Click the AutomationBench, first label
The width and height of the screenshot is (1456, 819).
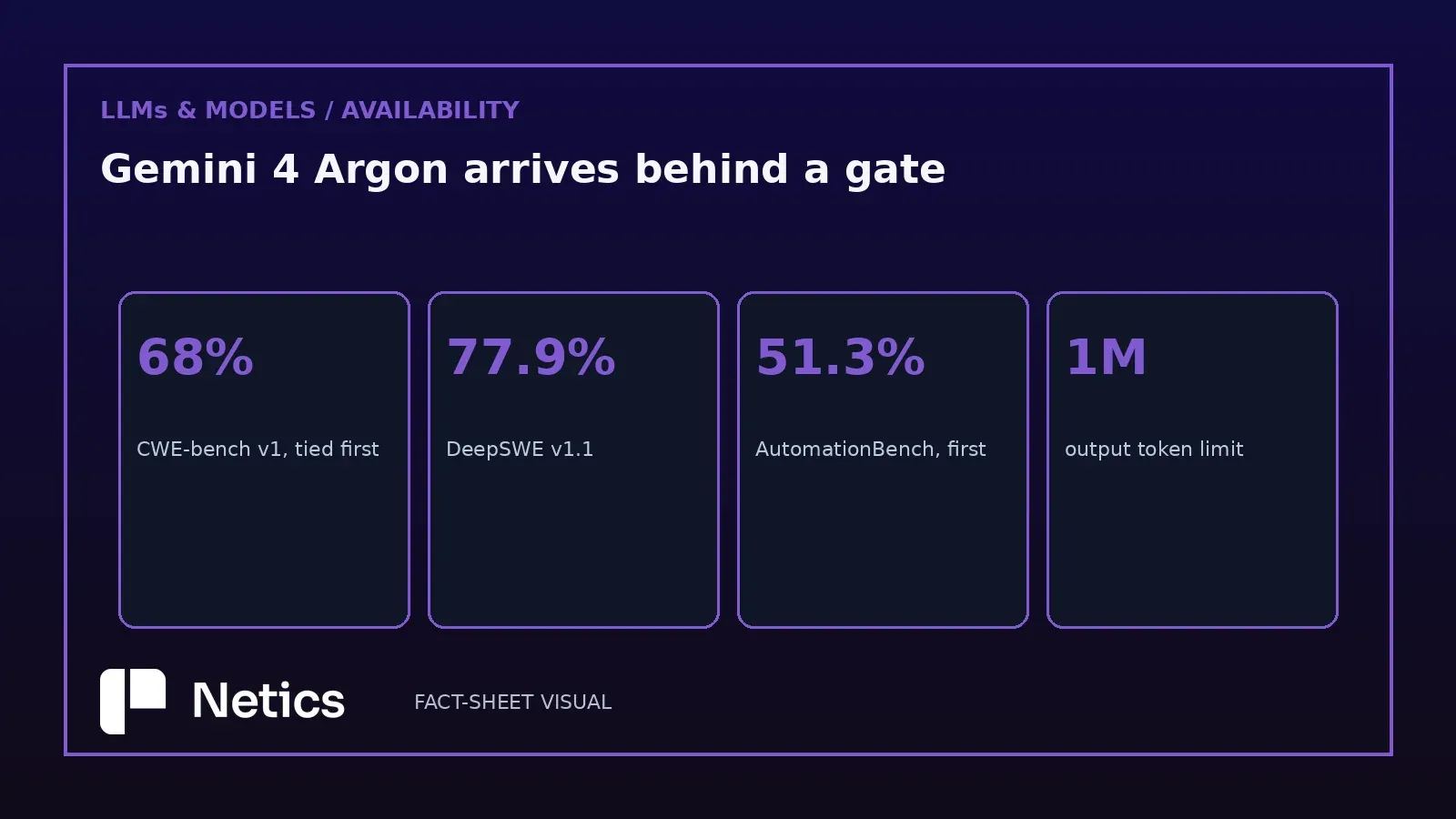pos(871,449)
